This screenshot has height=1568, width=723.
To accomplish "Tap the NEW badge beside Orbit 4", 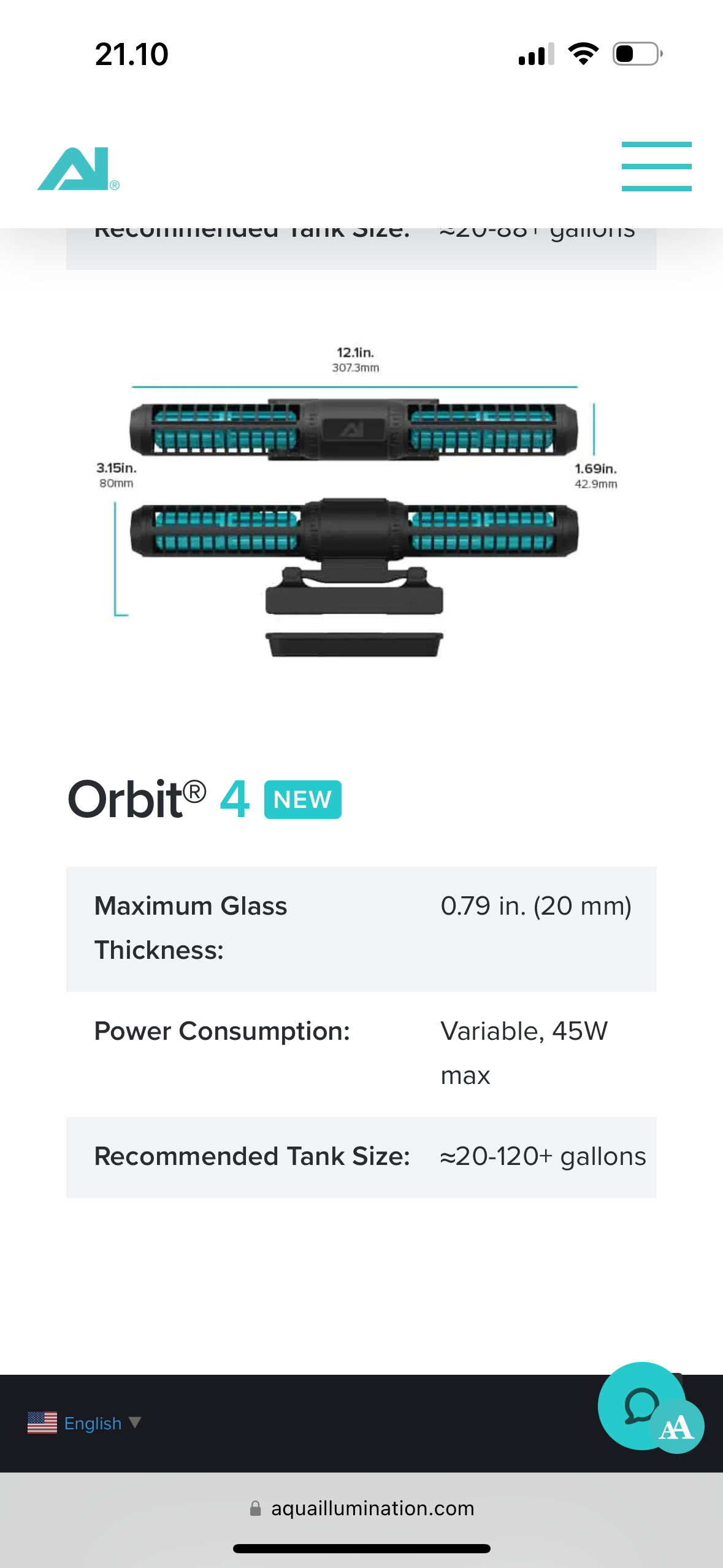I will click(x=302, y=799).
